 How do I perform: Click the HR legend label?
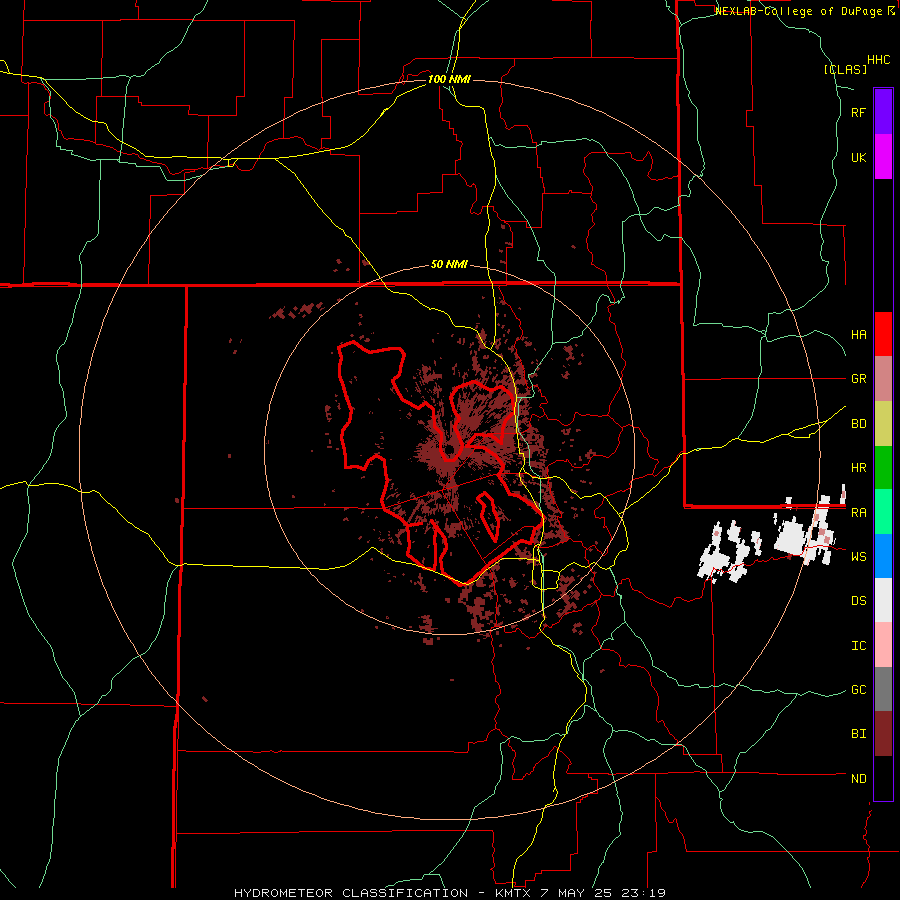coord(858,468)
